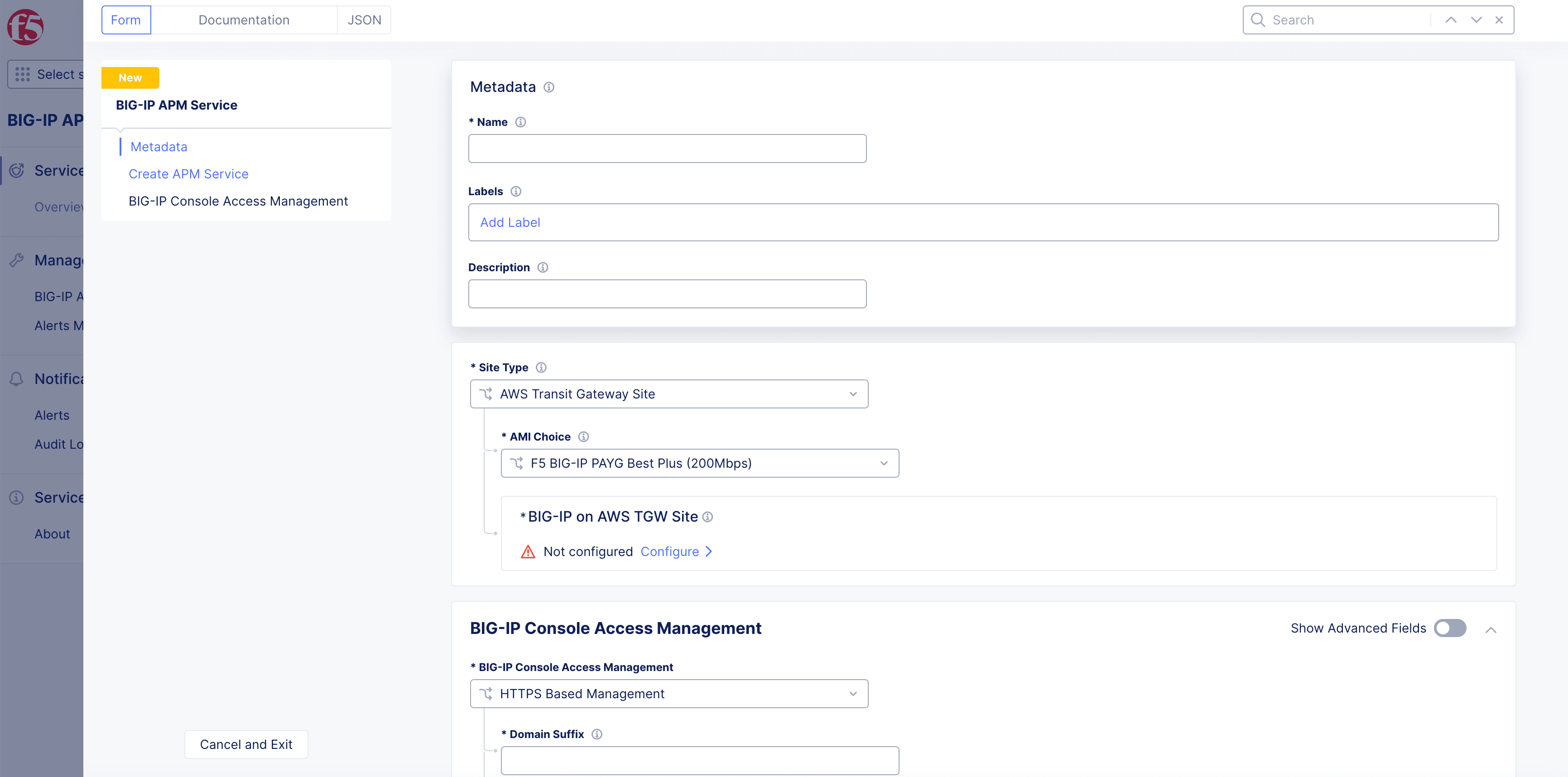The image size is (1568, 777).
Task: Click info icon next to Site Type
Action: 541,367
